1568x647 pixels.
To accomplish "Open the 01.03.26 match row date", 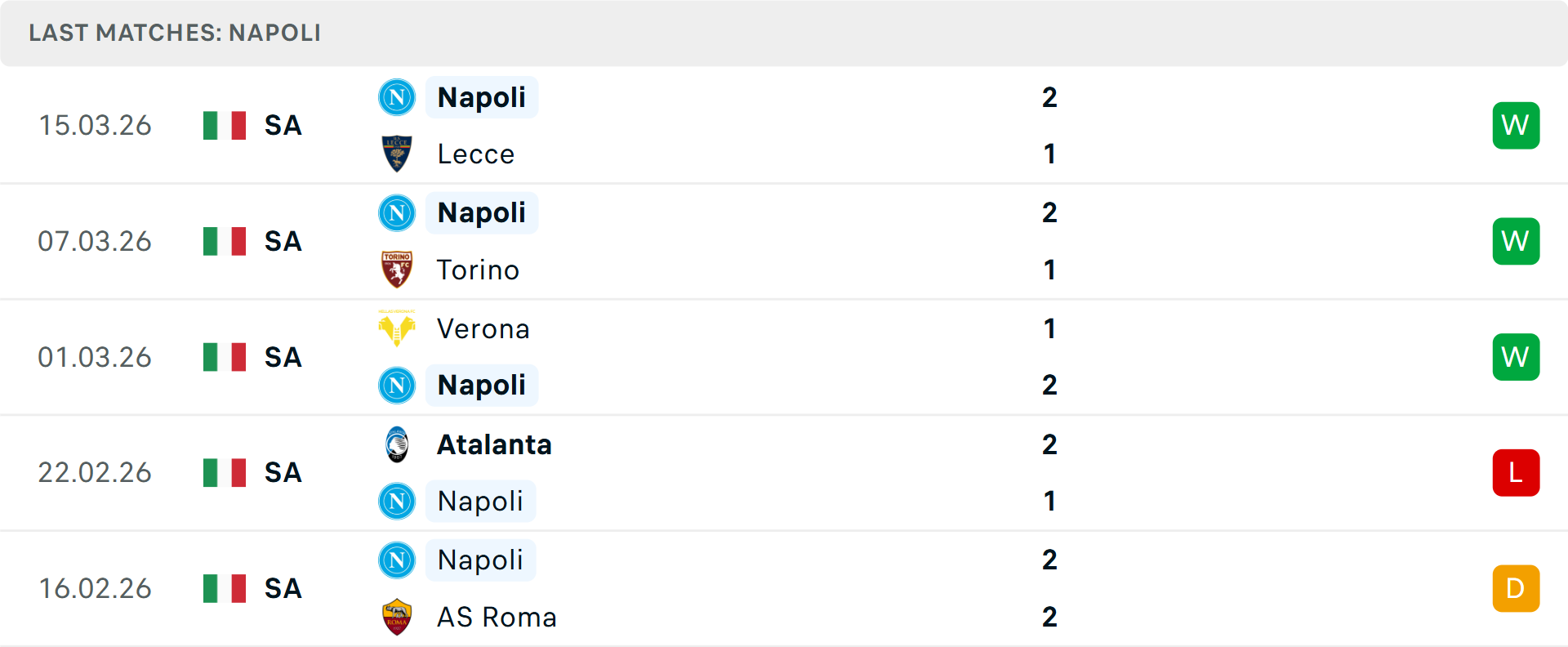I will (x=95, y=357).
